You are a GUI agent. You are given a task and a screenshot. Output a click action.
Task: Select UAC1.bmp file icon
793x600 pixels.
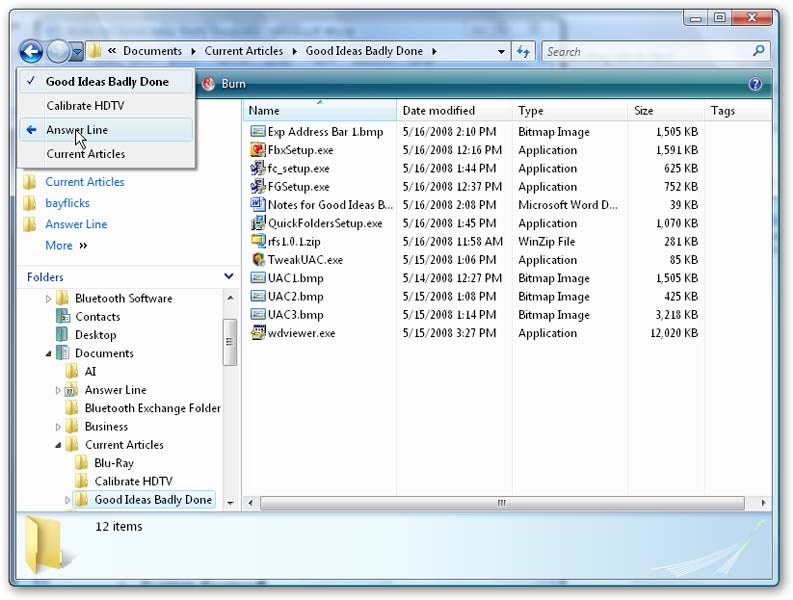tap(258, 278)
